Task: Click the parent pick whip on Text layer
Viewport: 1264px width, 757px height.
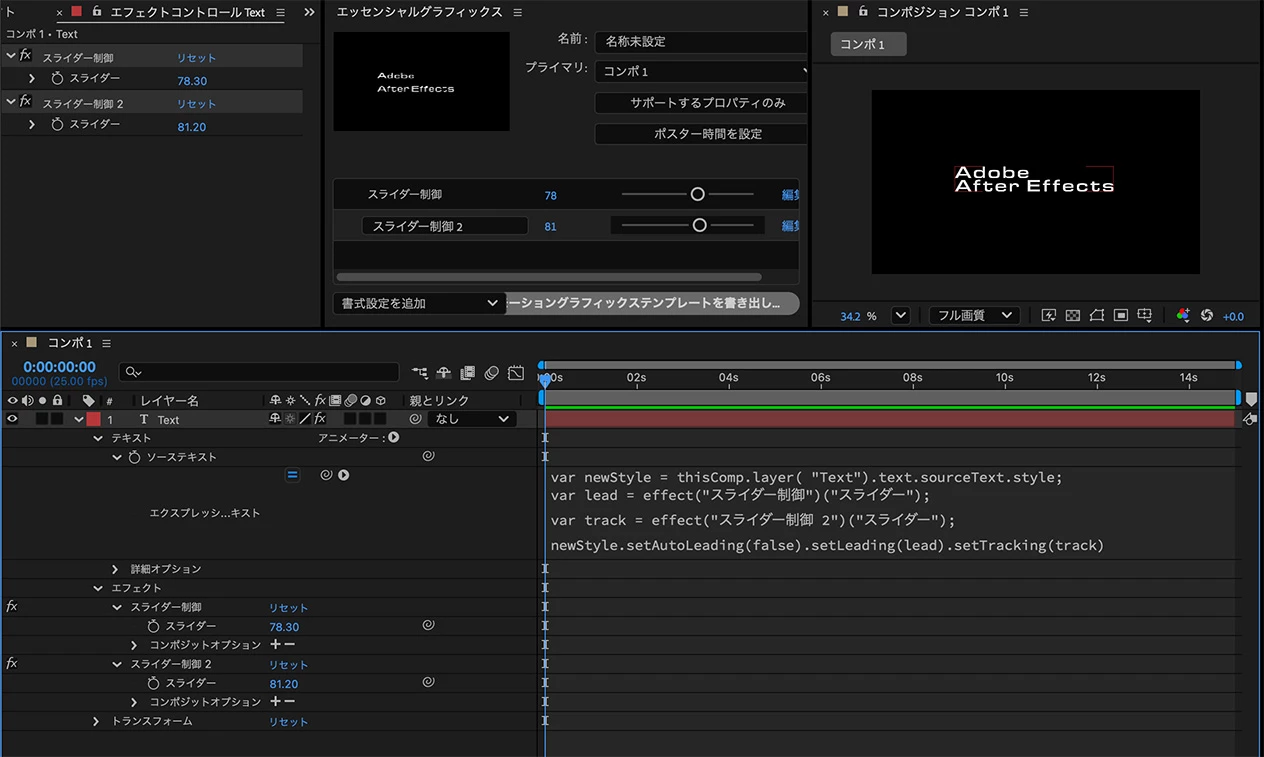Action: (417, 419)
